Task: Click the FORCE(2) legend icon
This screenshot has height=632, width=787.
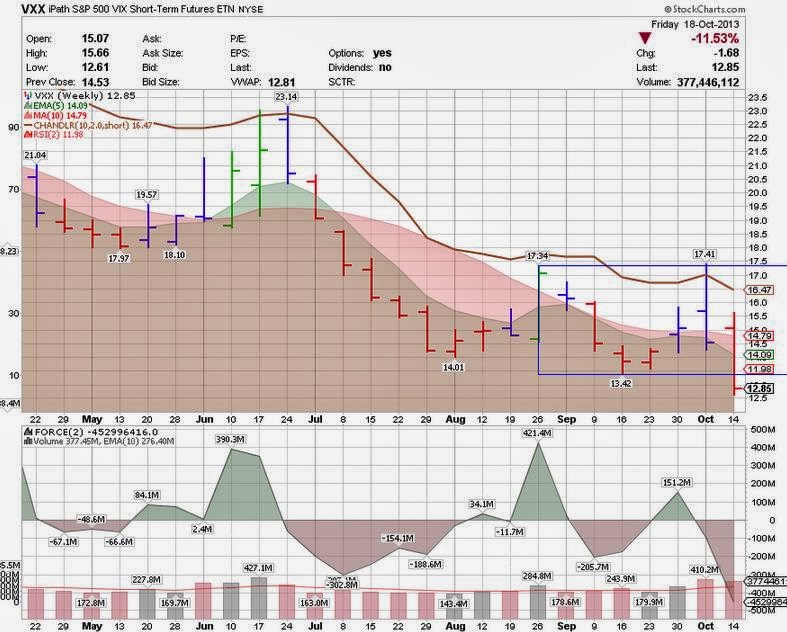Action: point(28,432)
